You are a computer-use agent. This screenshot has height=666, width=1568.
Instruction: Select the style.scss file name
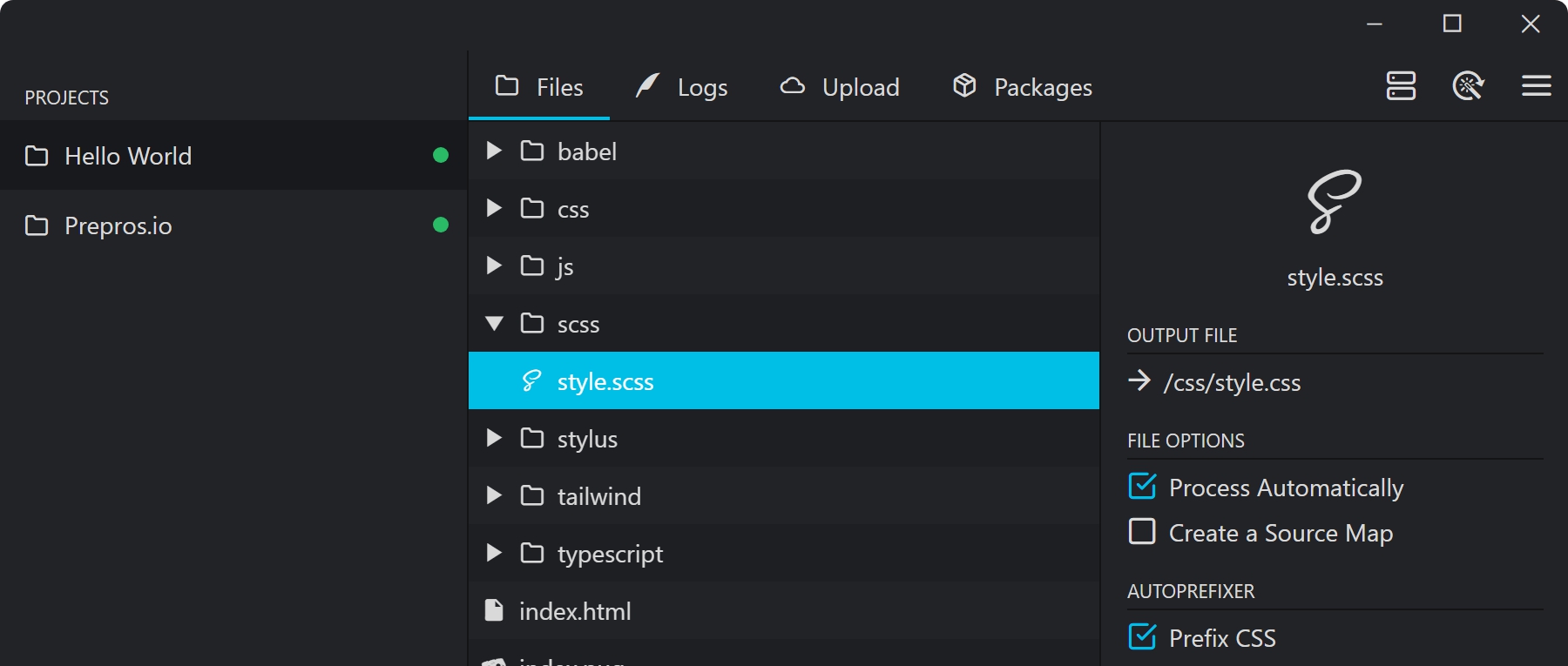[605, 381]
